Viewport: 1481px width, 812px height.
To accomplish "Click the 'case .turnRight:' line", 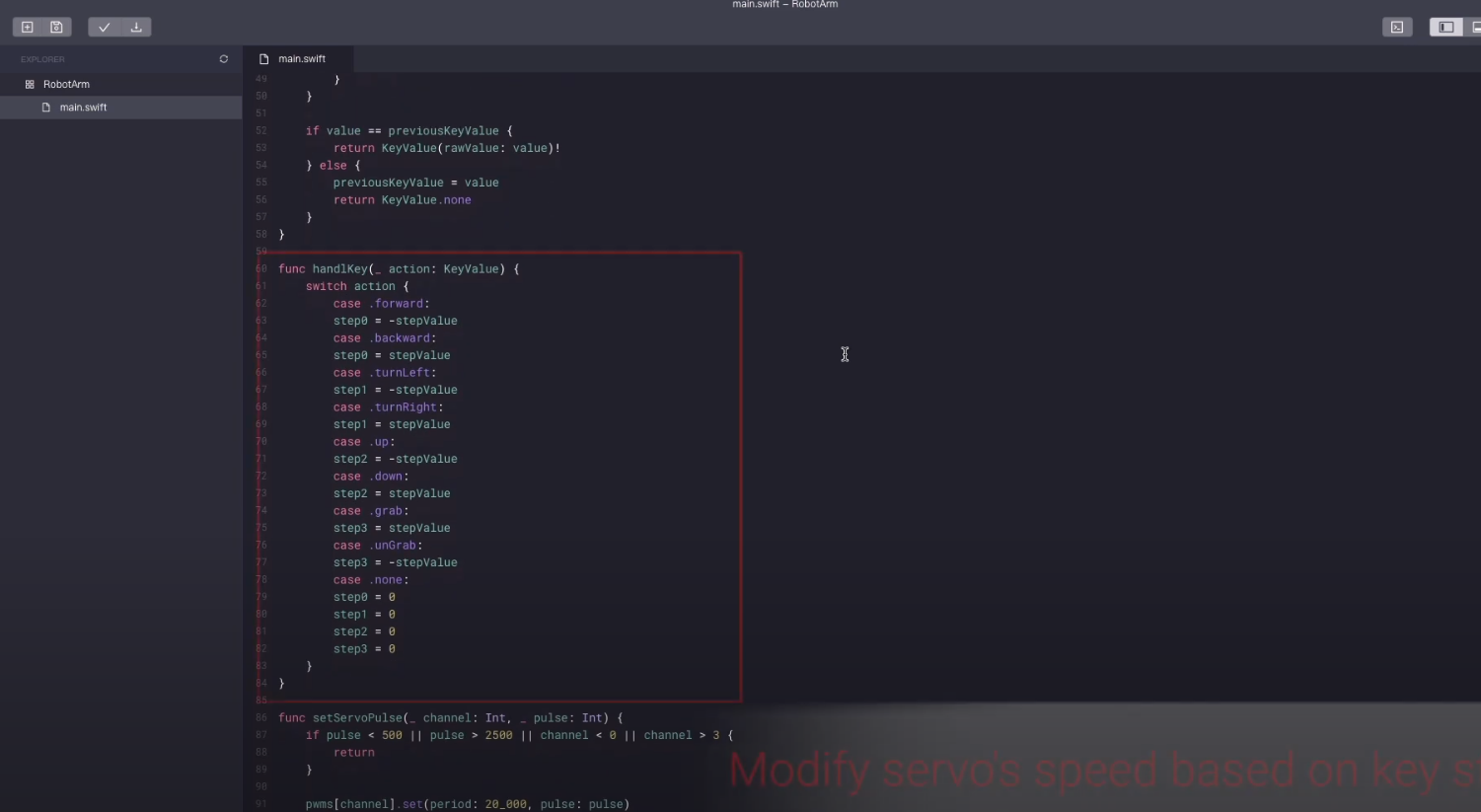I will coord(389,407).
